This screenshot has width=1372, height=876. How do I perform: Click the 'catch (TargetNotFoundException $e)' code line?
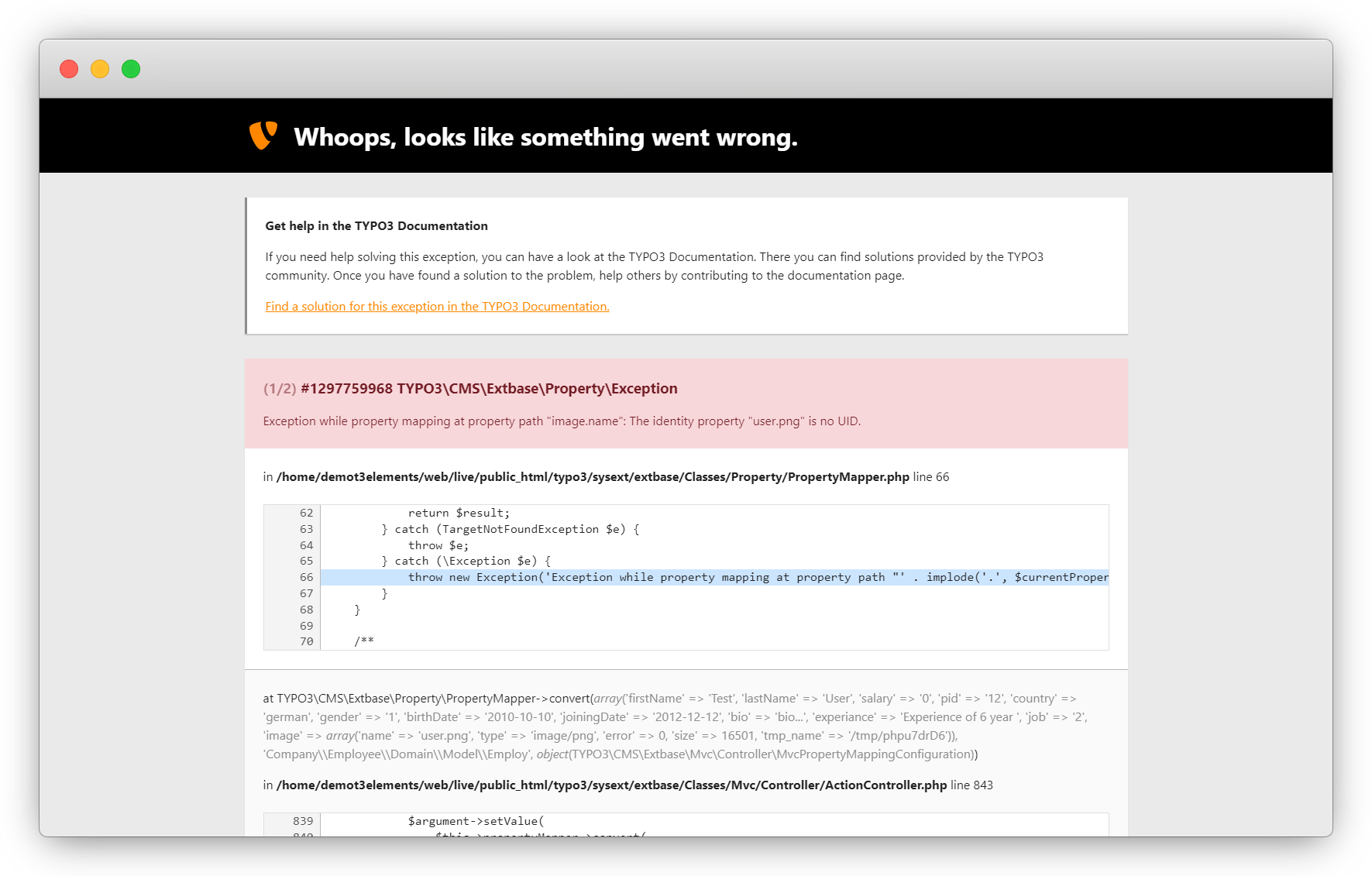(510, 529)
